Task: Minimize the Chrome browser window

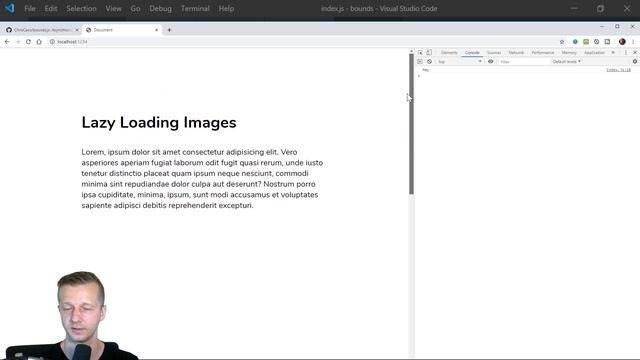Action: pyautogui.click(x=602, y=27)
